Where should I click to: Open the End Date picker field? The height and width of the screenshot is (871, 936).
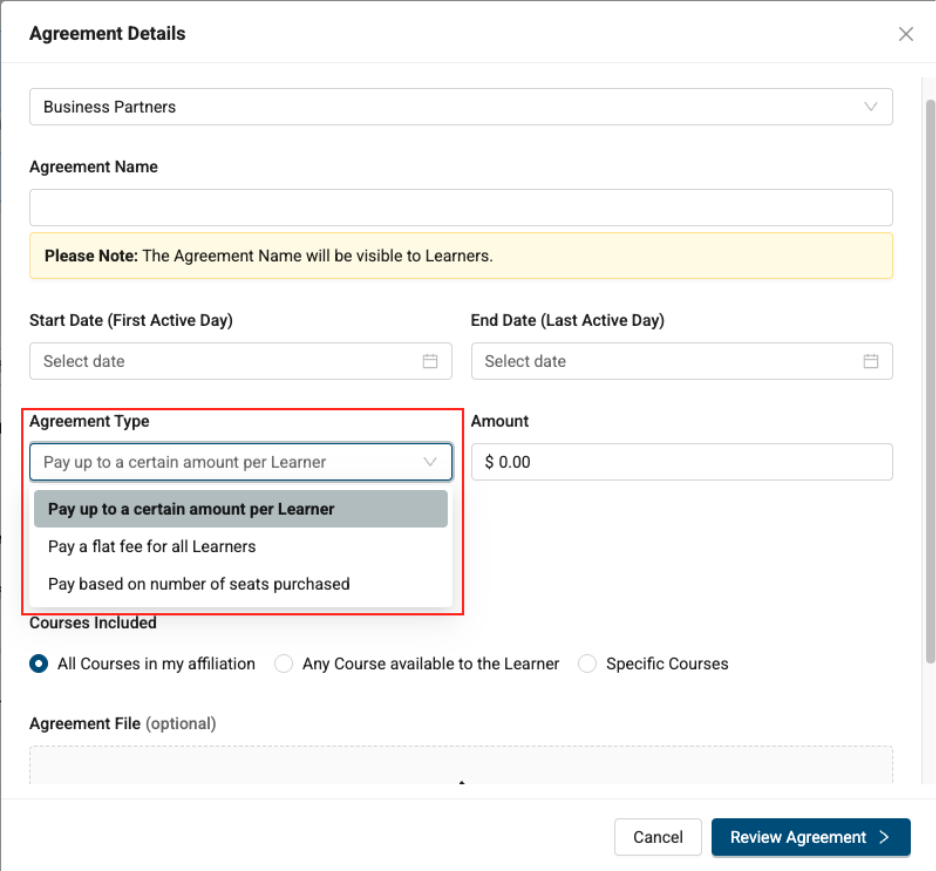pyautogui.click(x=682, y=361)
